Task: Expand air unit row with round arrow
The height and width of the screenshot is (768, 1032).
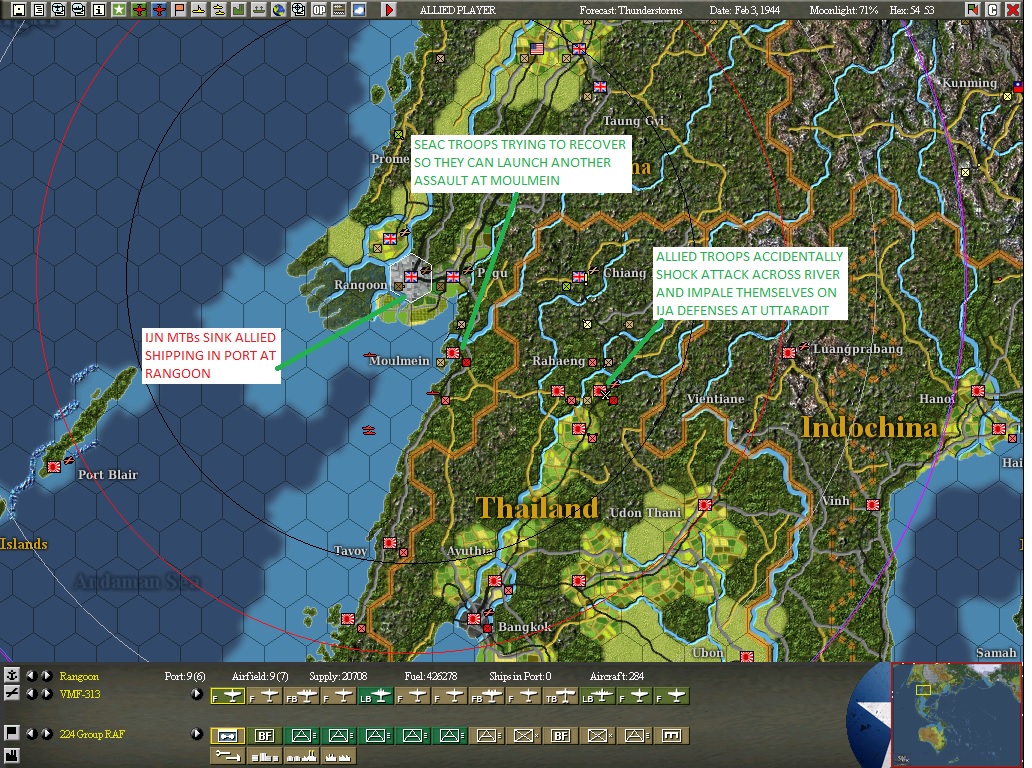Action: click(x=196, y=694)
